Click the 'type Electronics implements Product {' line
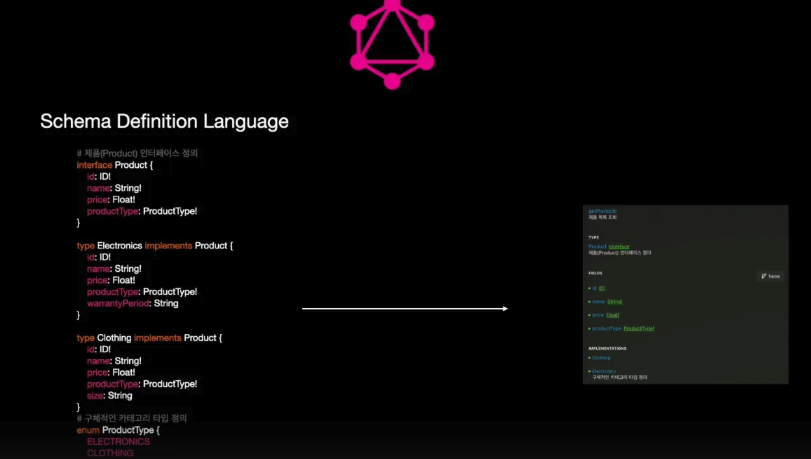 (155, 246)
